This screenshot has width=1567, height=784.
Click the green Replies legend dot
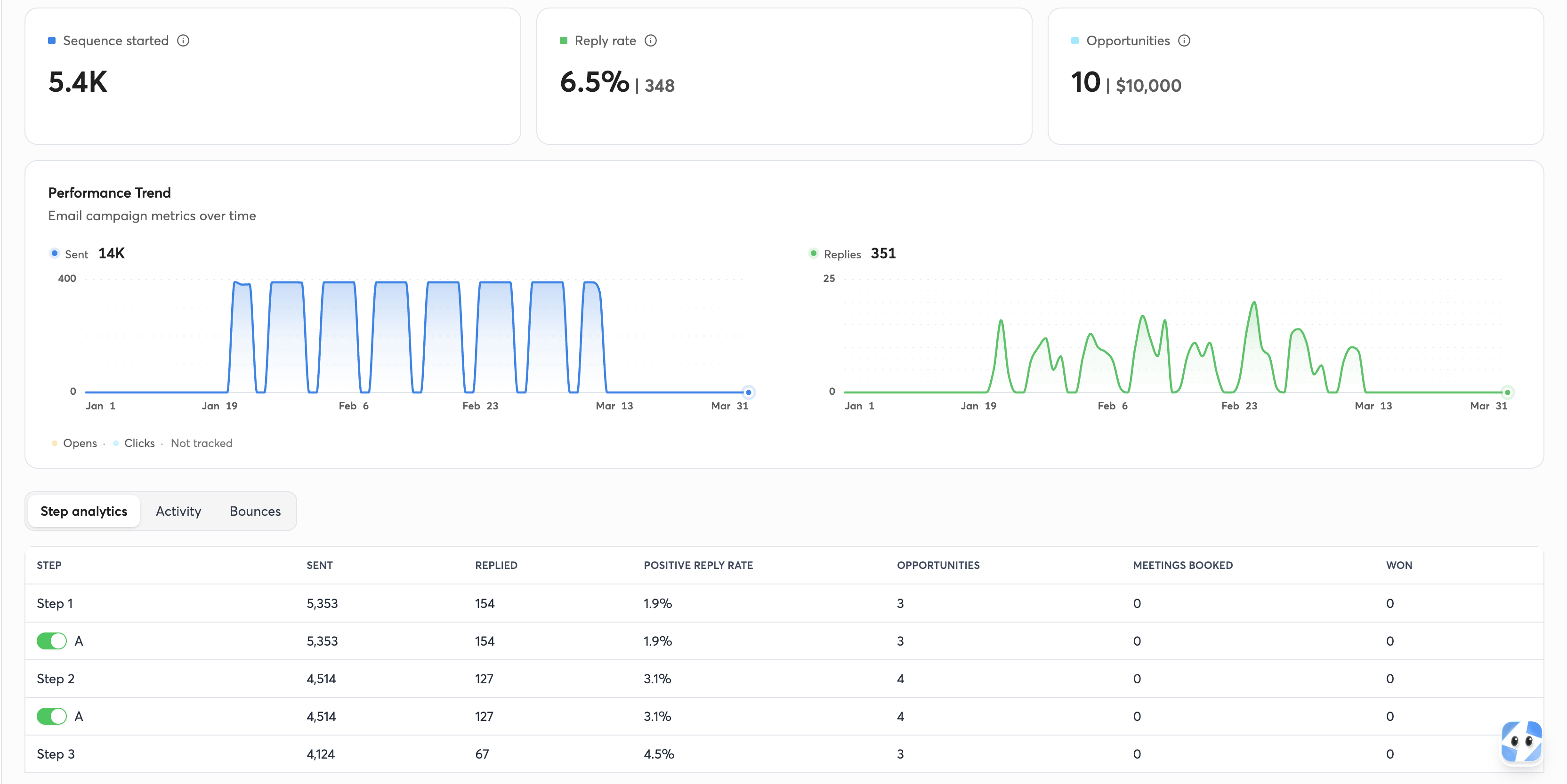coord(813,254)
